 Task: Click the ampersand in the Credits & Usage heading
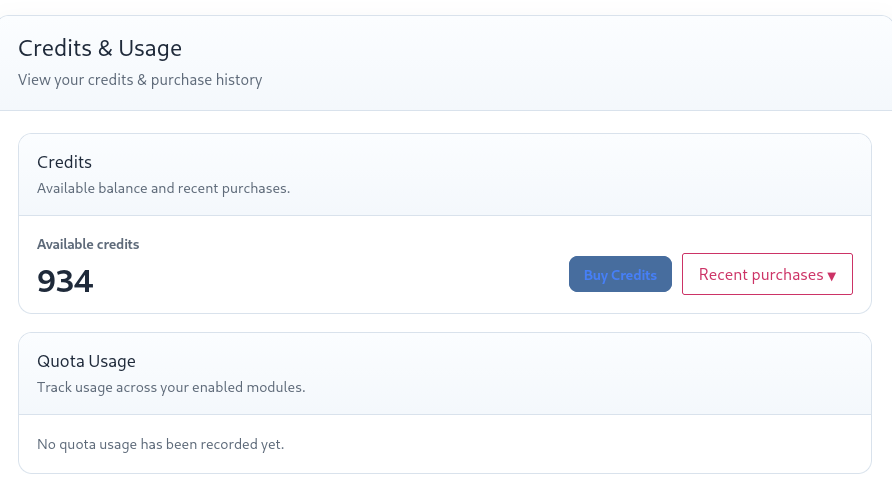tap(105, 49)
